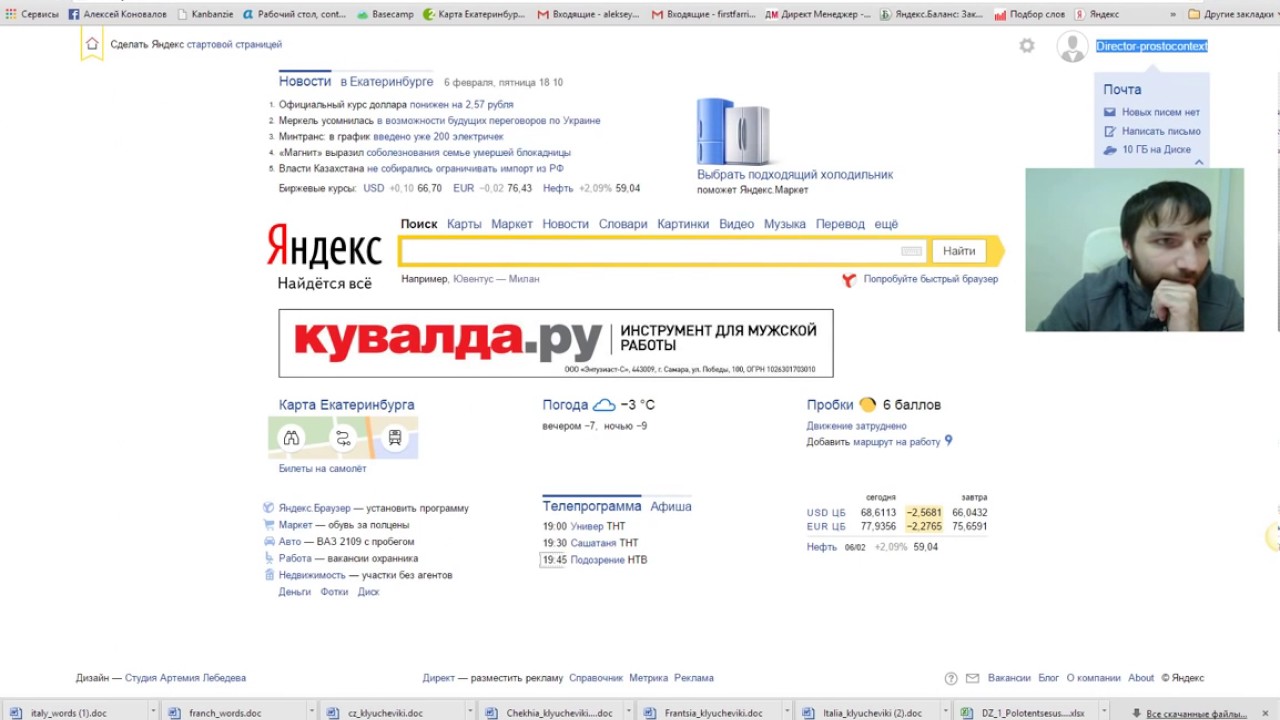This screenshot has height=720, width=1280.
Task: Open the Меркель усомнилась news item
Action: pos(439,120)
